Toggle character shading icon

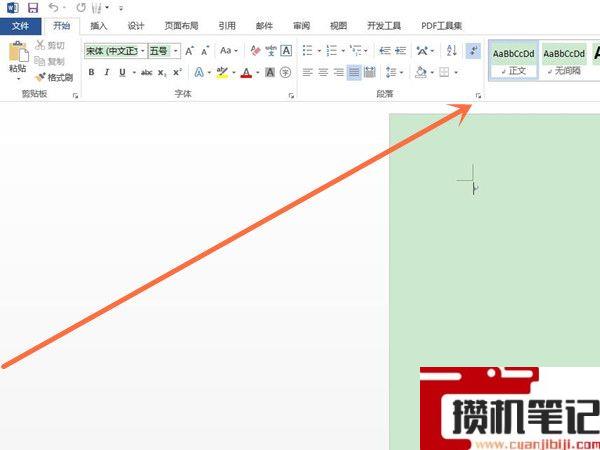270,72
